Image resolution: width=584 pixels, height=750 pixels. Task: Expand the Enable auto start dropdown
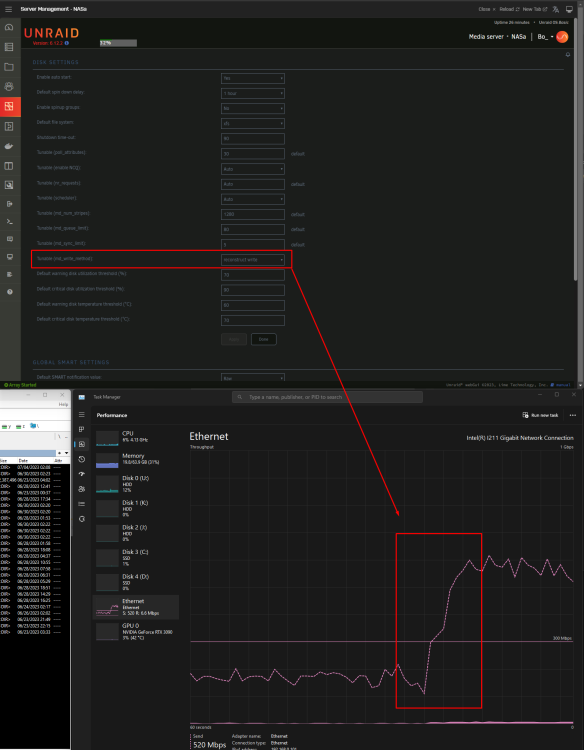click(253, 78)
